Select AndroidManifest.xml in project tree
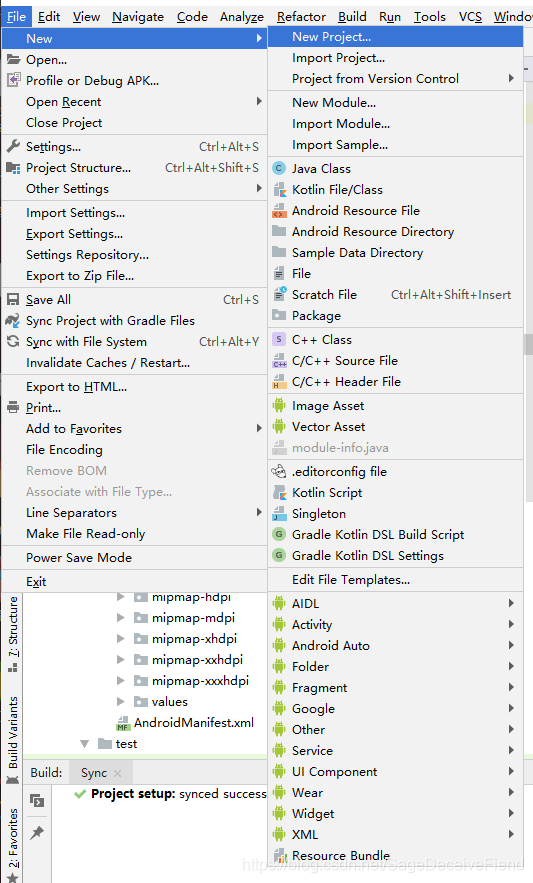The width and height of the screenshot is (533, 883). pyautogui.click(x=193, y=723)
